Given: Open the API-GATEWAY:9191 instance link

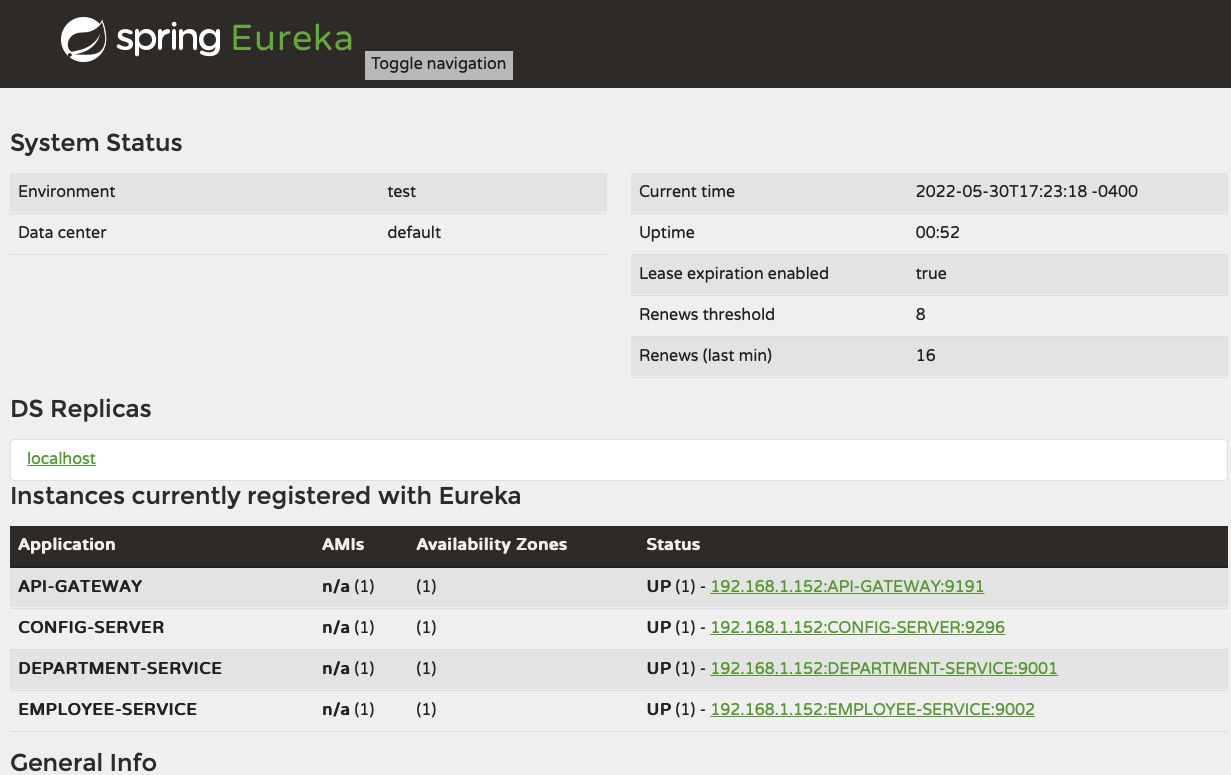Looking at the screenshot, I should 847,586.
